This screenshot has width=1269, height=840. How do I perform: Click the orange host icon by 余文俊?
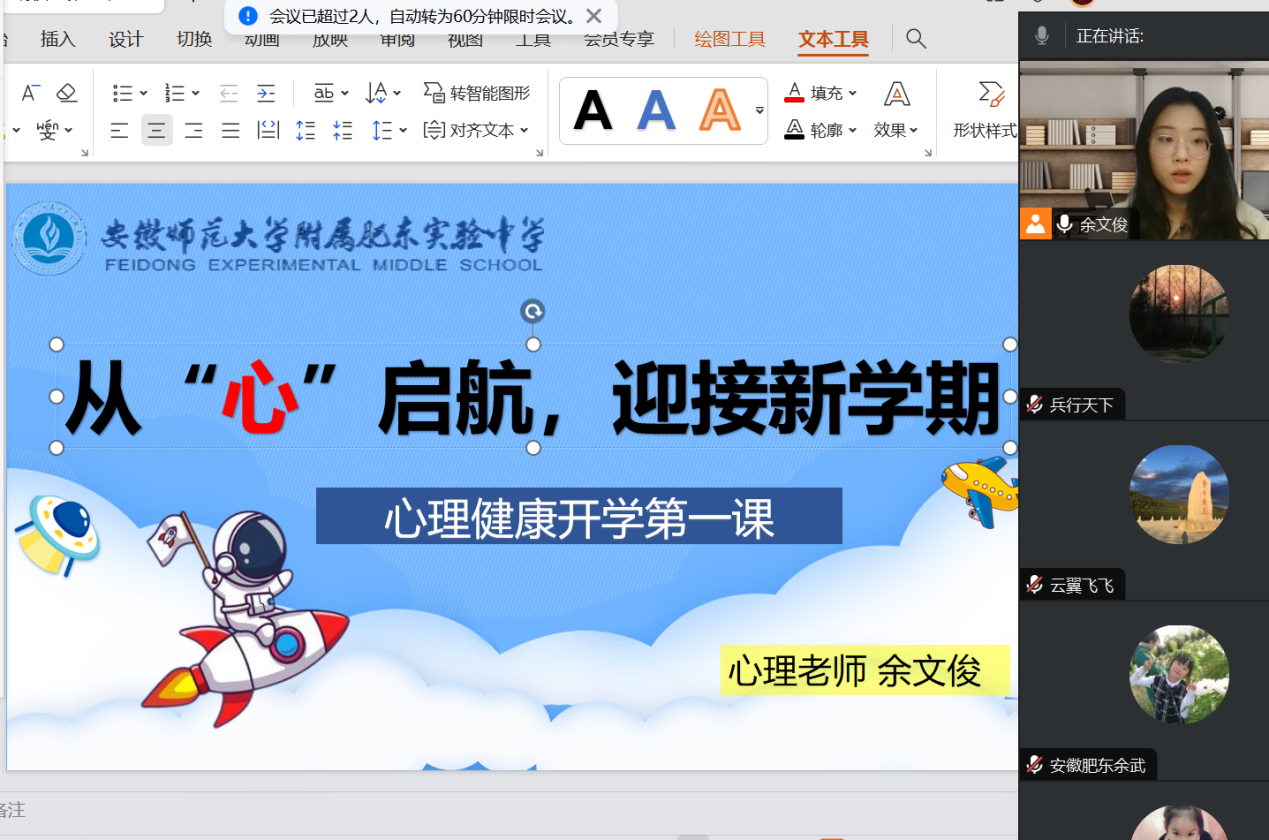[1035, 223]
